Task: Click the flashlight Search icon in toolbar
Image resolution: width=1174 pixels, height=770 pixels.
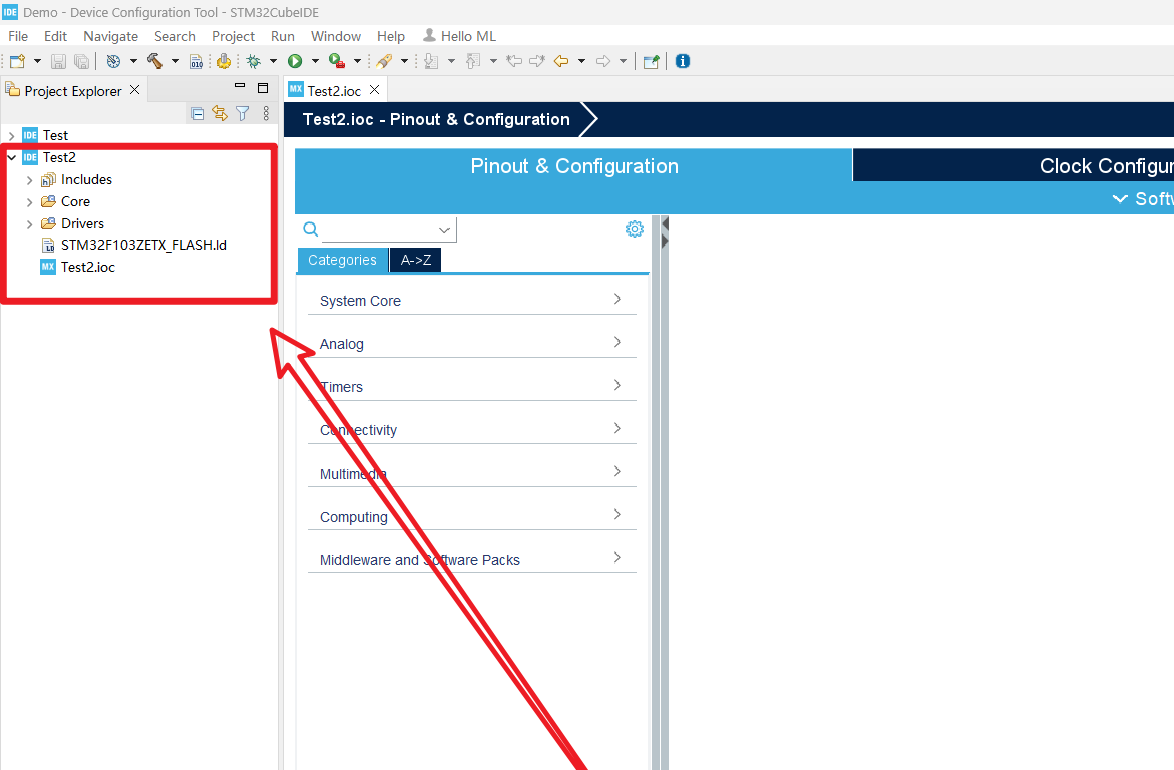Action: pyautogui.click(x=384, y=61)
